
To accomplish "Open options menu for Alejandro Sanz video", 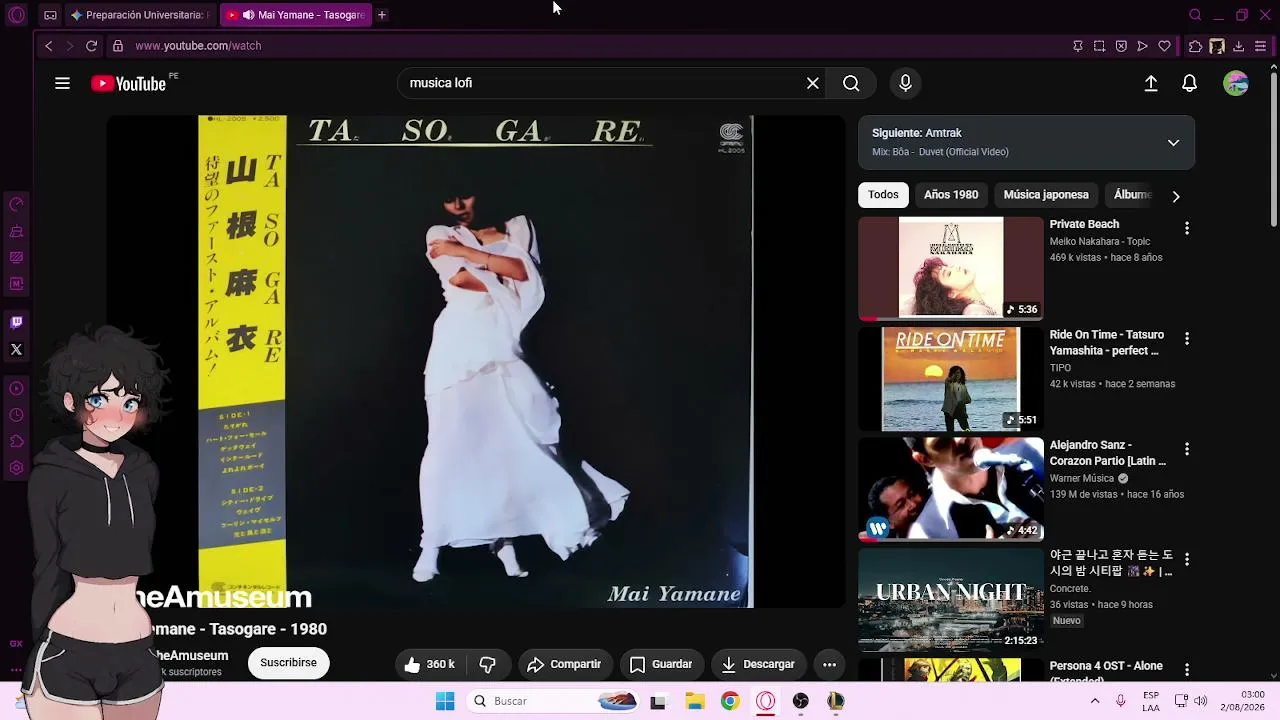I will [1187, 450].
